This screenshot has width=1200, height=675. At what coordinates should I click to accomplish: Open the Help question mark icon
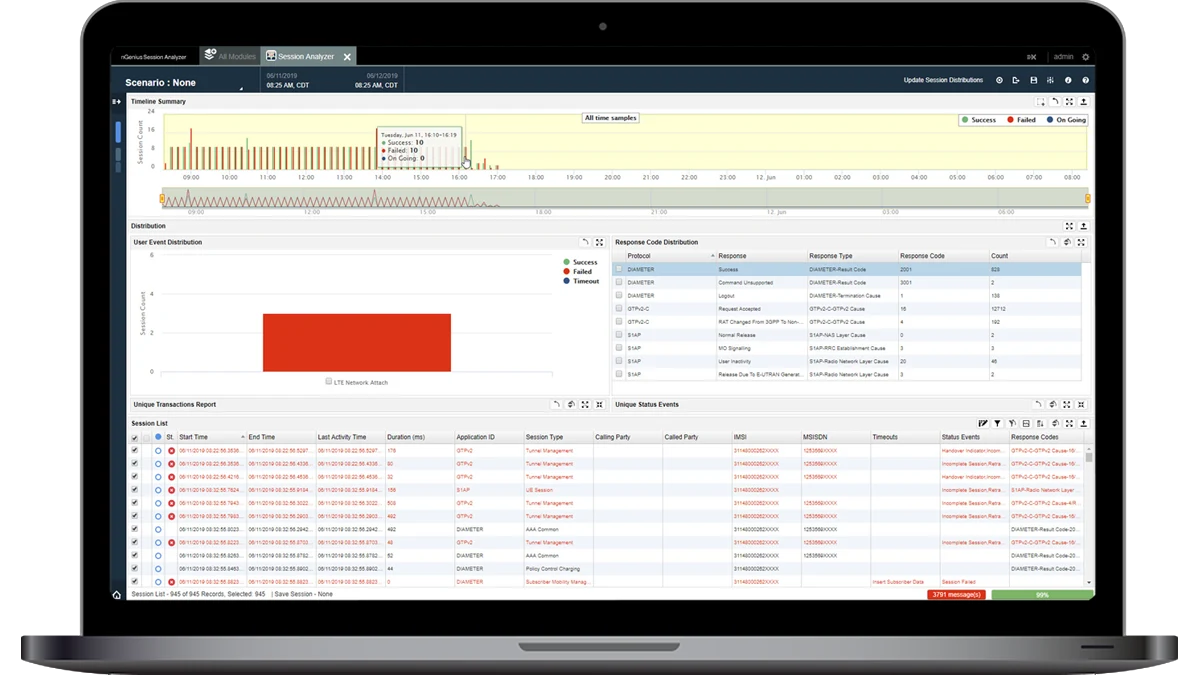1086,80
